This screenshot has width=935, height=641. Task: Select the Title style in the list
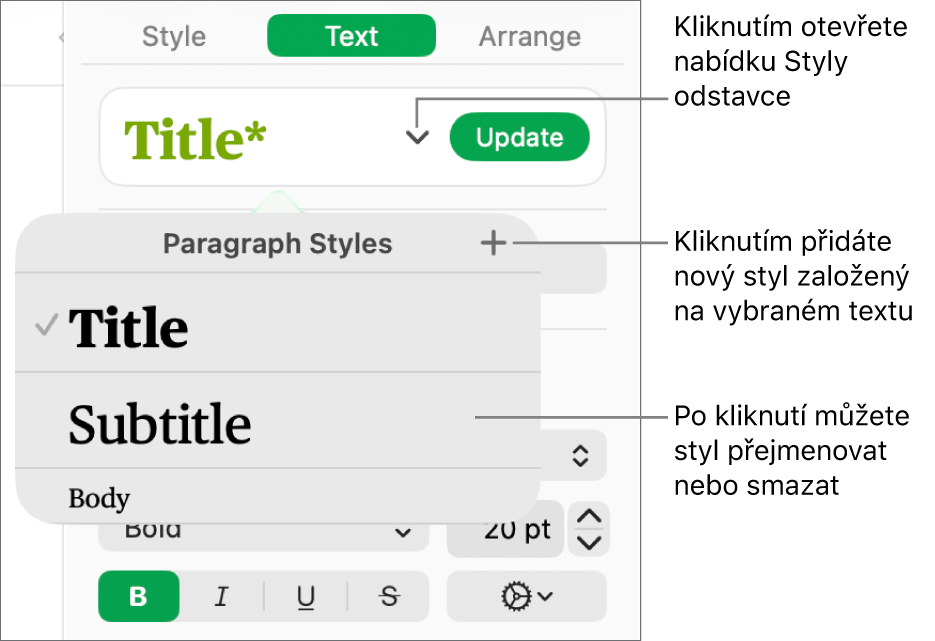(128, 325)
